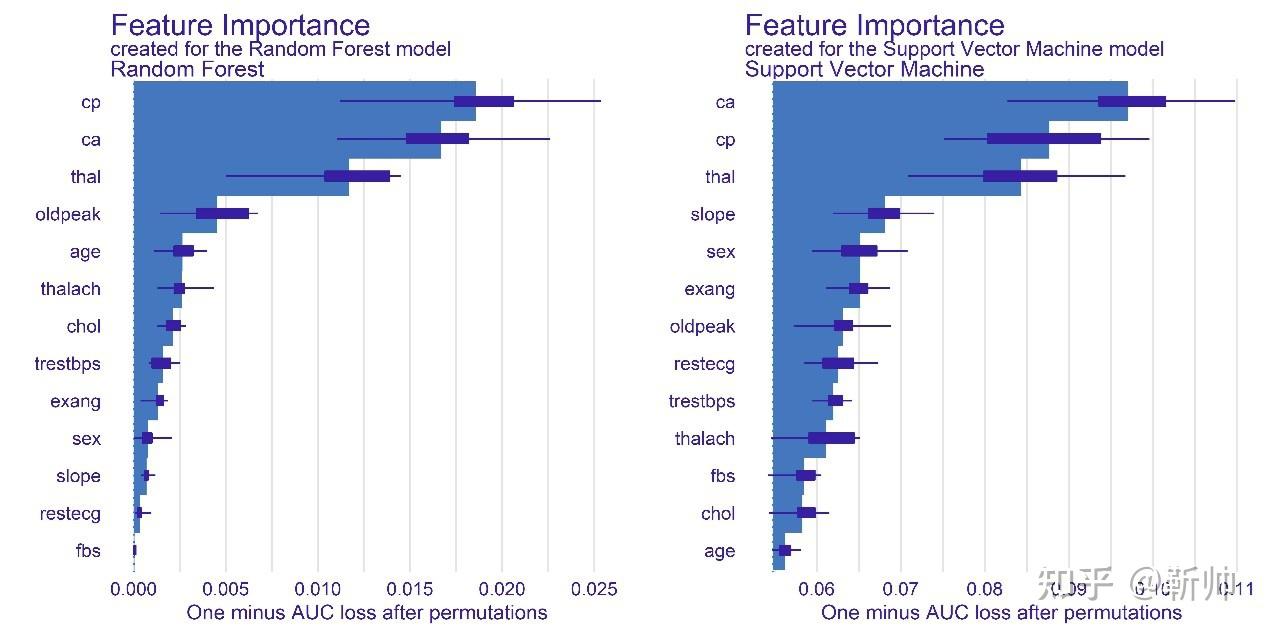The height and width of the screenshot is (634, 1269).
Task: Click the cp label in Random Forest chart
Action: (91, 102)
